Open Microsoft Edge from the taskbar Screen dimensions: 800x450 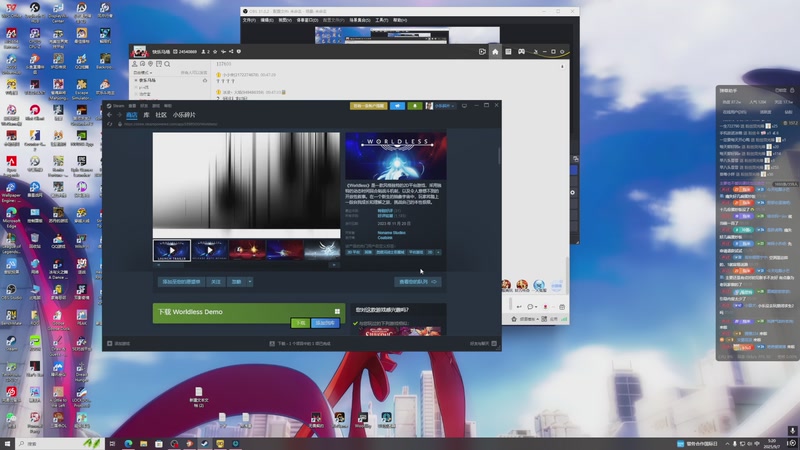point(128,444)
